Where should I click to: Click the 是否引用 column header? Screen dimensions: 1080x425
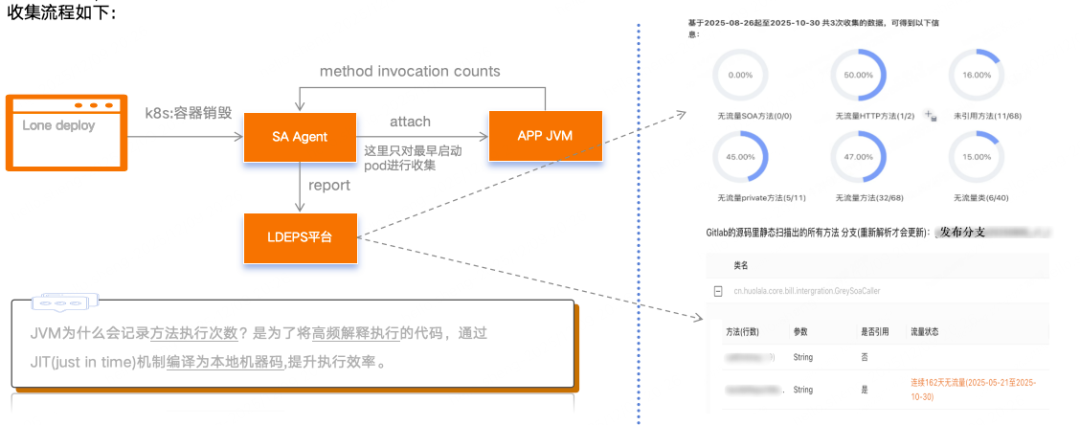873,331
